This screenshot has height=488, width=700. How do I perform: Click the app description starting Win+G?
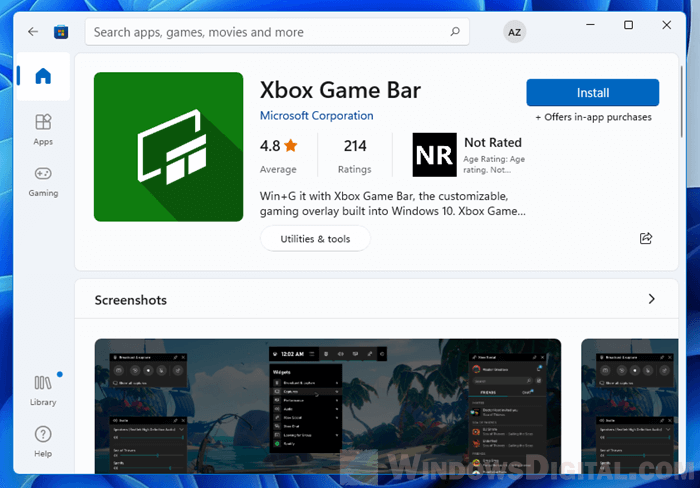393,204
